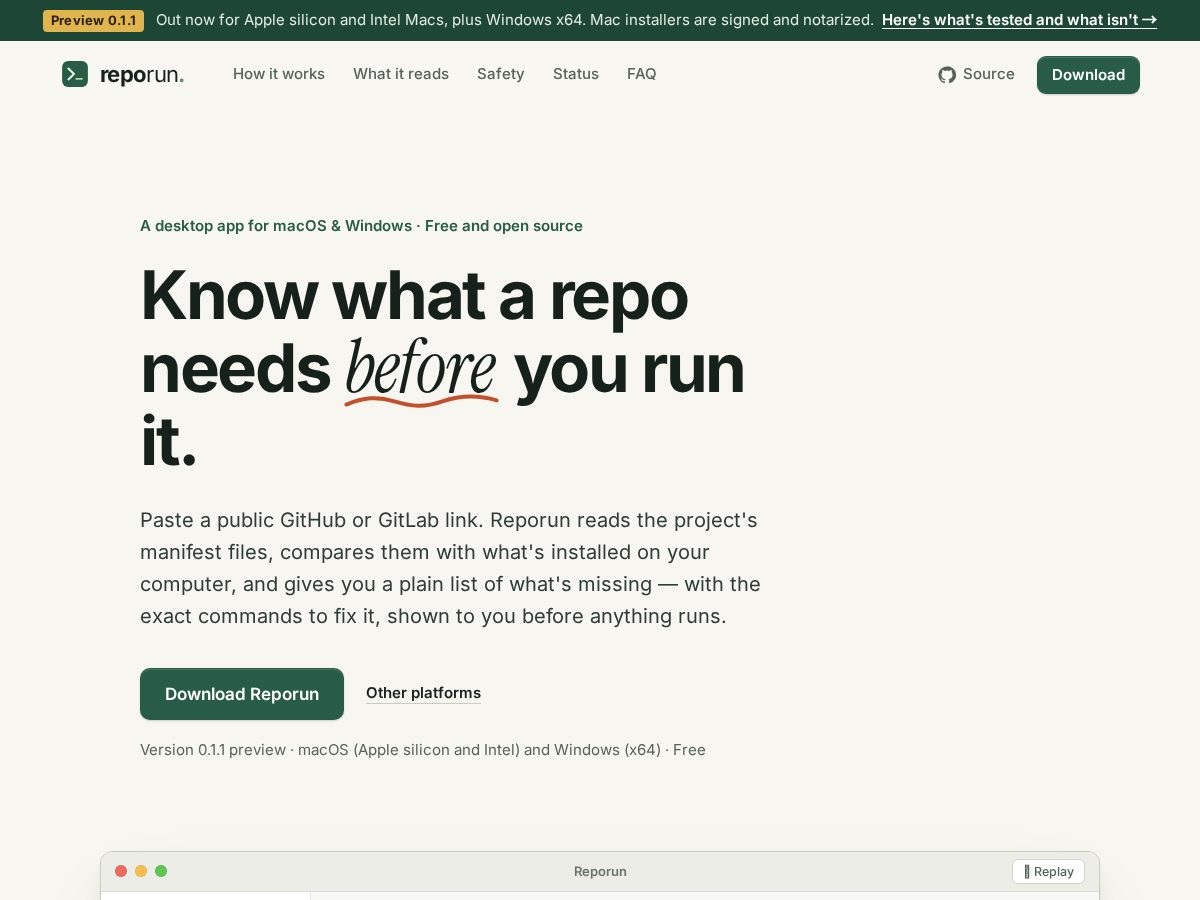Click the "Paste a public GitHub or GitLab link" paragraph
Screen dimensions: 1200x900
click(x=450, y=568)
